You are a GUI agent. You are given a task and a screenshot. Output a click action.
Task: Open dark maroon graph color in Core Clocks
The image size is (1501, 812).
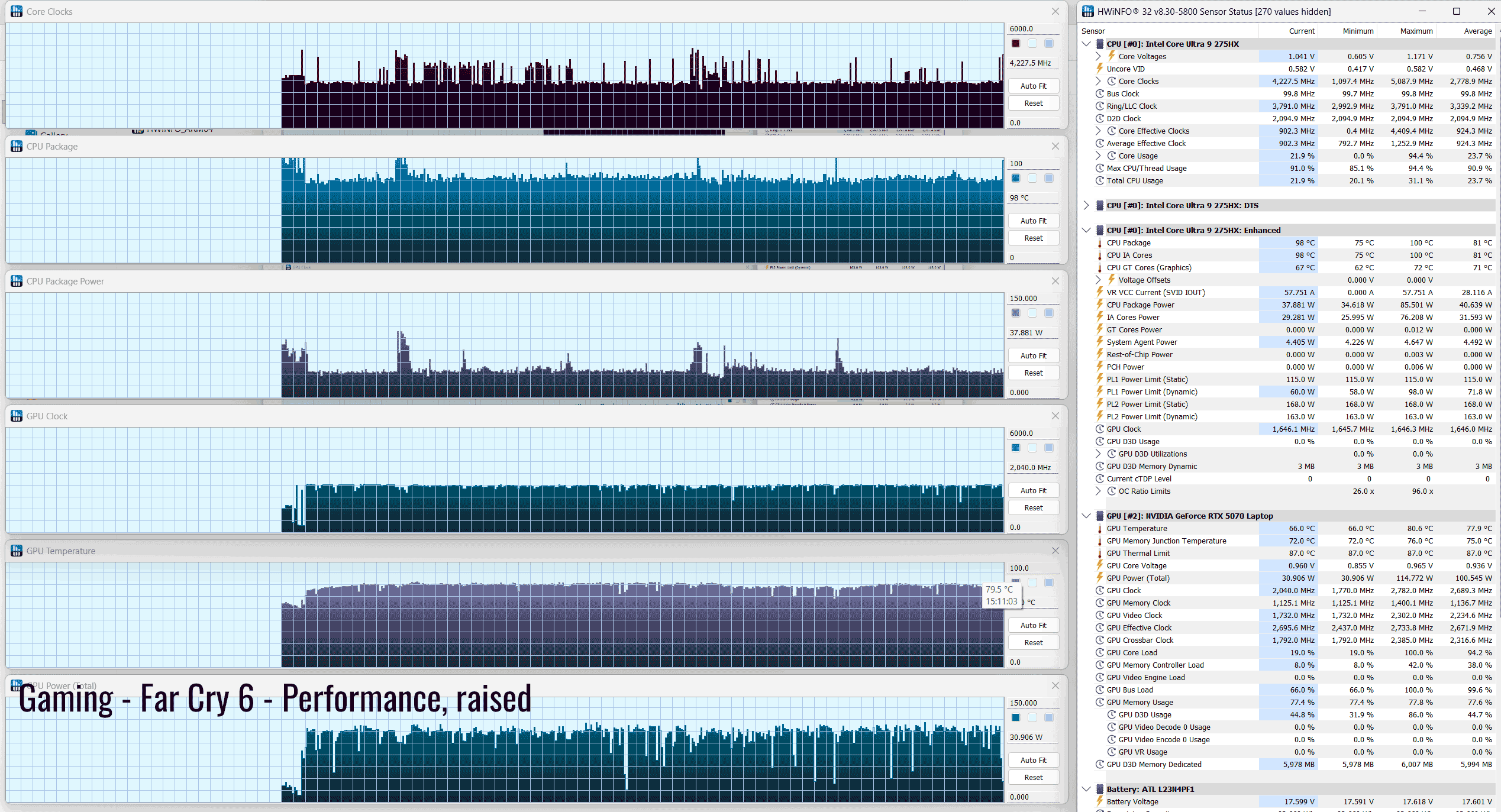[x=1016, y=44]
